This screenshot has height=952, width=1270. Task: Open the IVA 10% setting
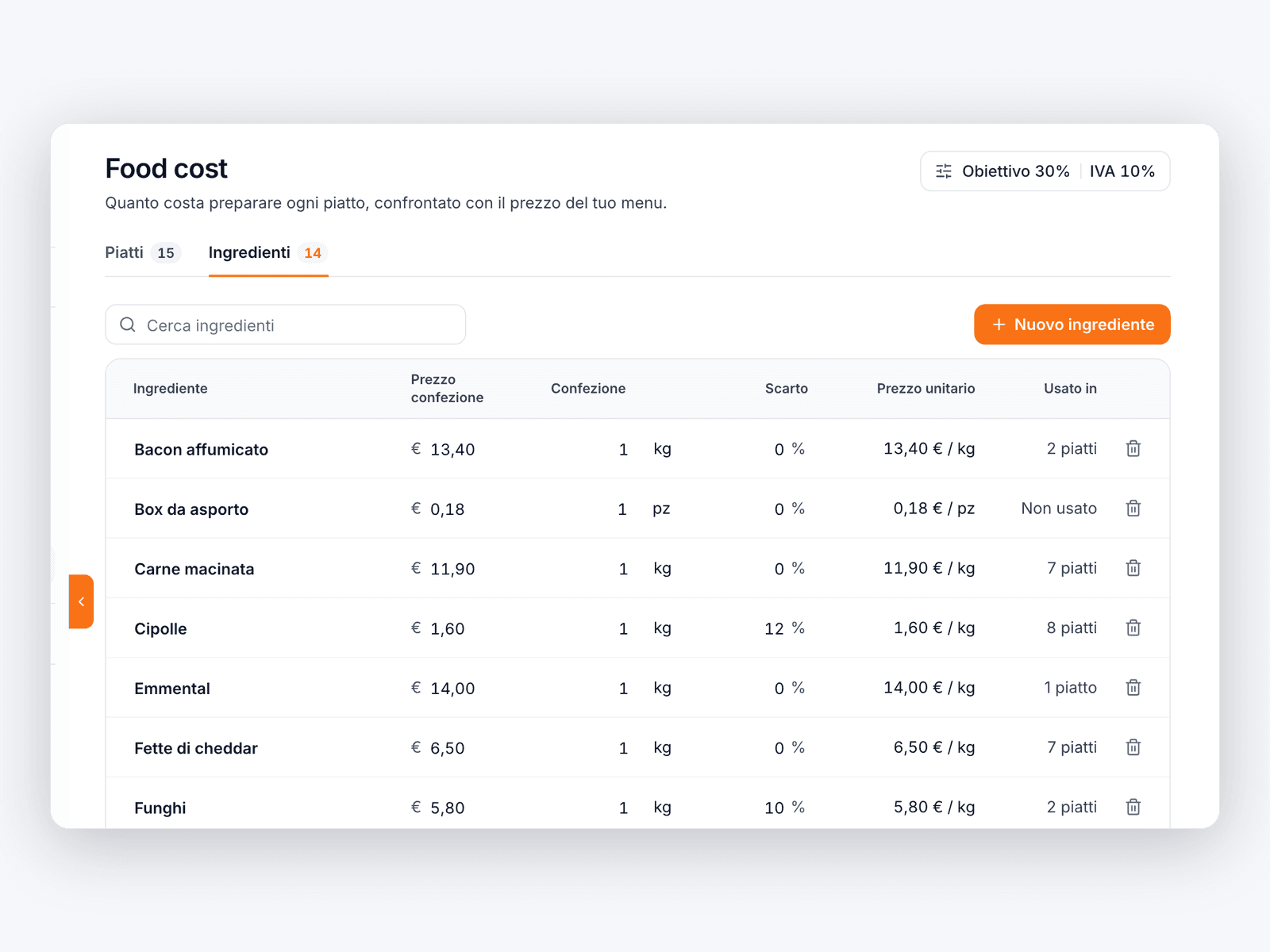pyautogui.click(x=1122, y=171)
